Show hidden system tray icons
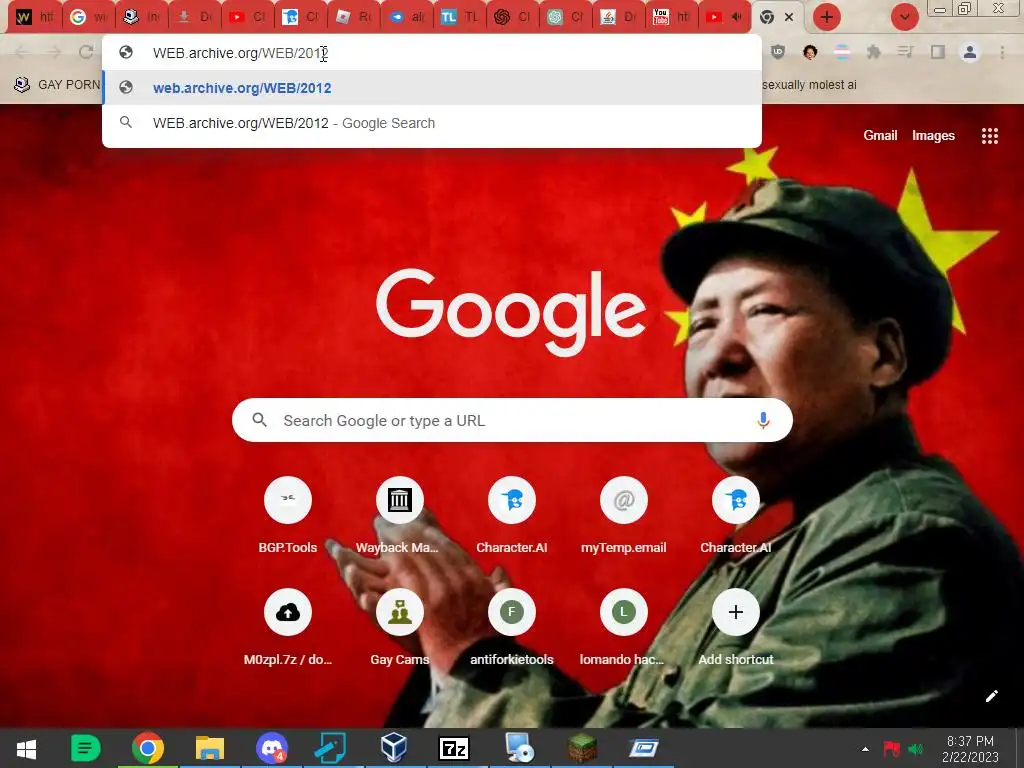The width and height of the screenshot is (1024, 768). pyautogui.click(x=865, y=749)
